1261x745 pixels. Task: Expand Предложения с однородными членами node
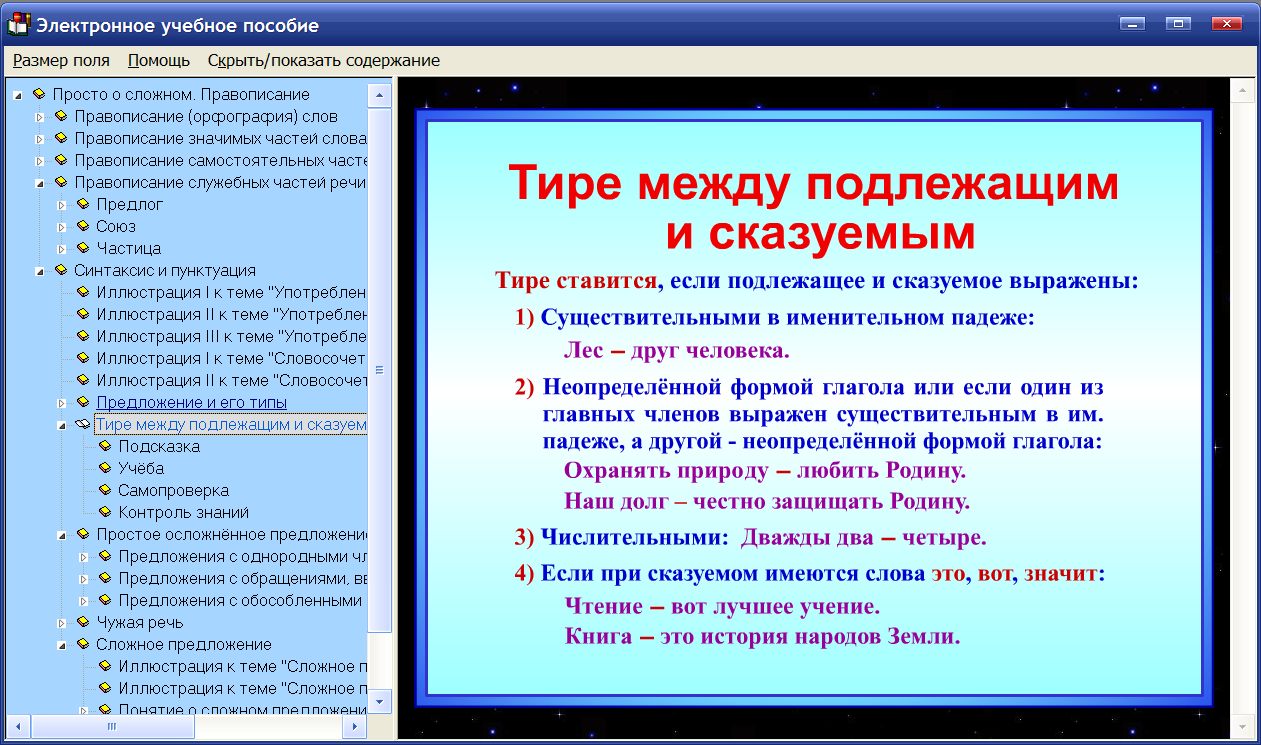click(84, 557)
